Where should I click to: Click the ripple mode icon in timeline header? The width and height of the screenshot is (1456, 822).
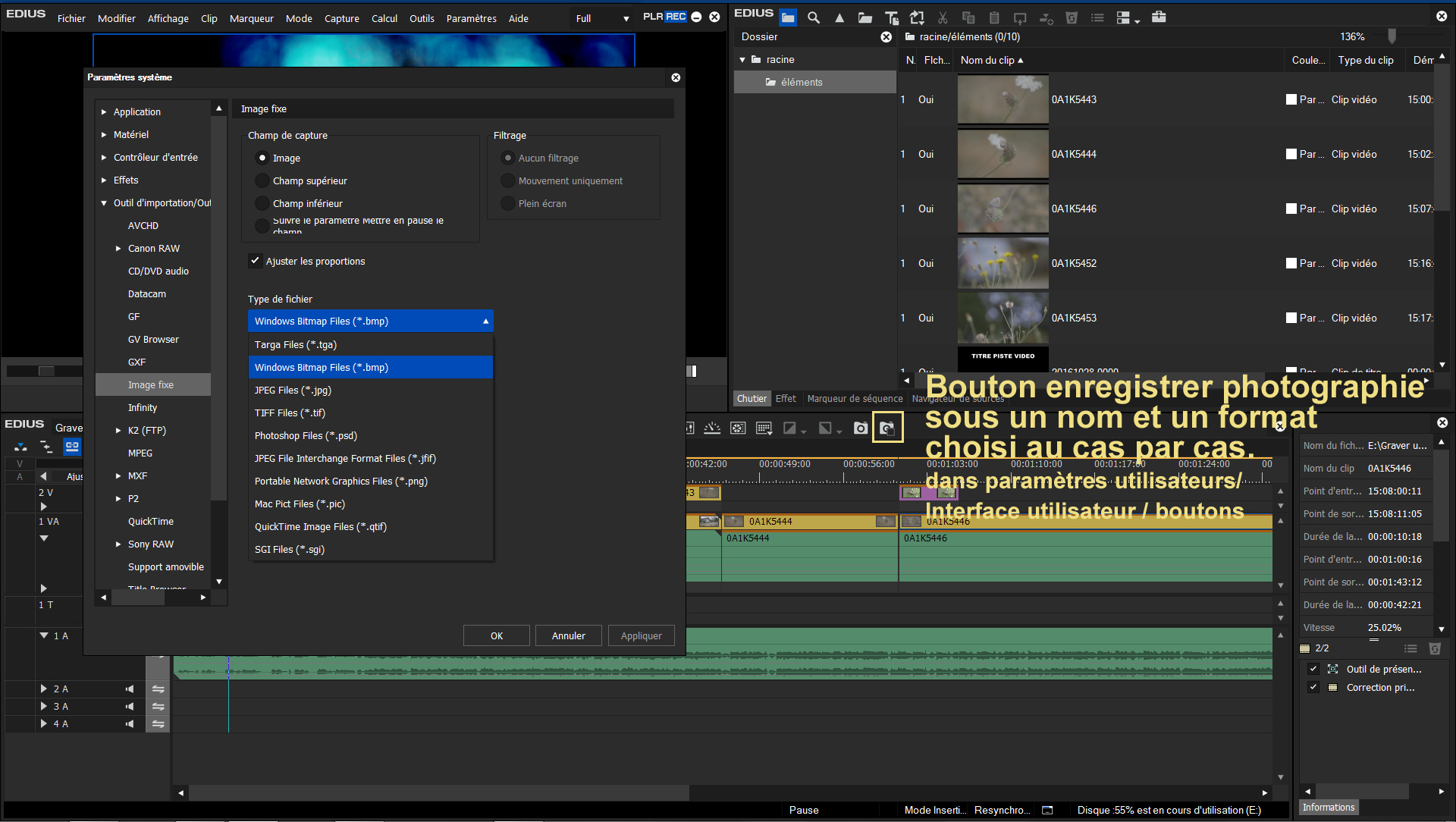tap(46, 447)
